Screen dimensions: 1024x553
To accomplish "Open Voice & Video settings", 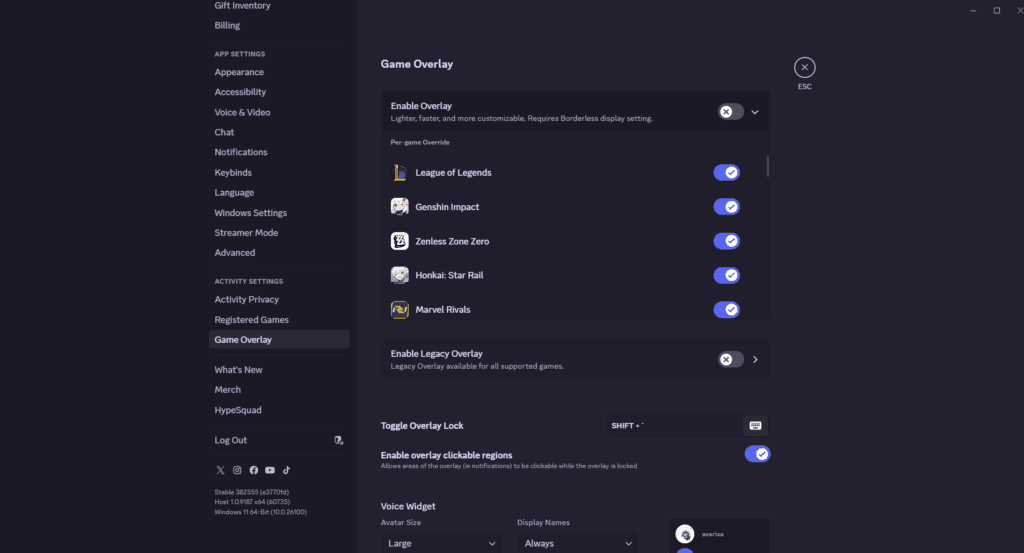I will click(242, 113).
